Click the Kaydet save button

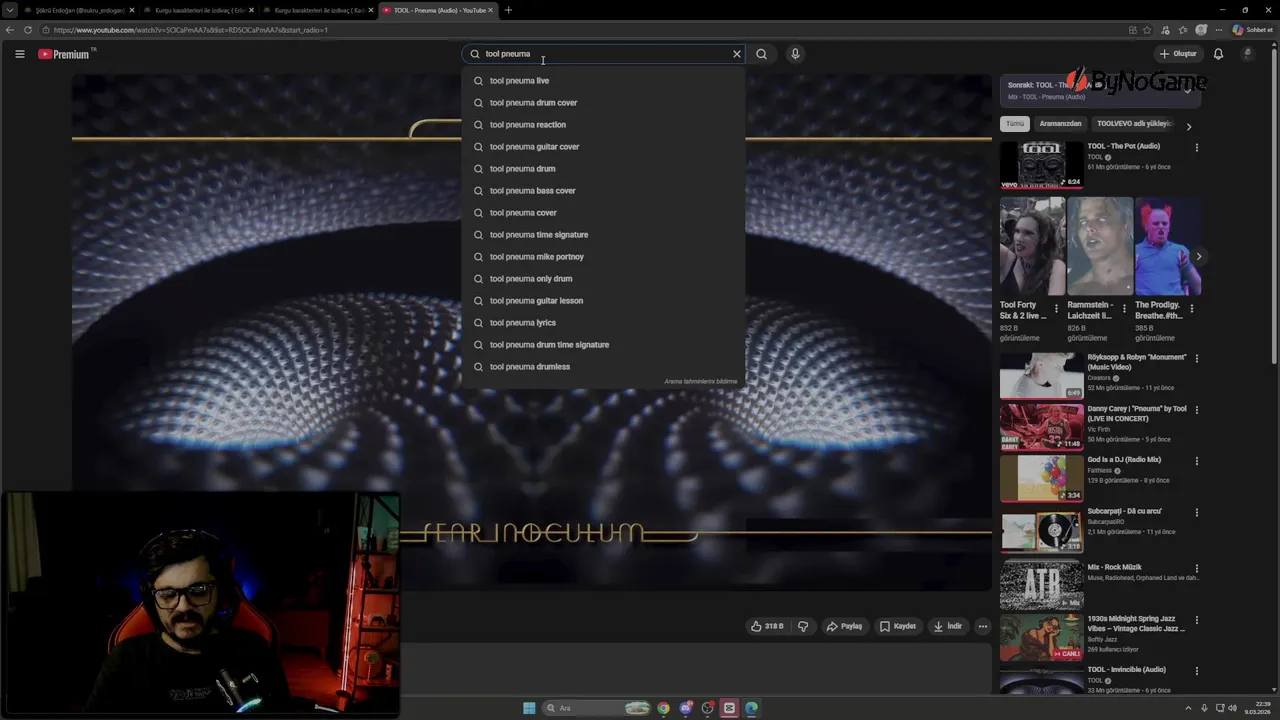(x=897, y=626)
